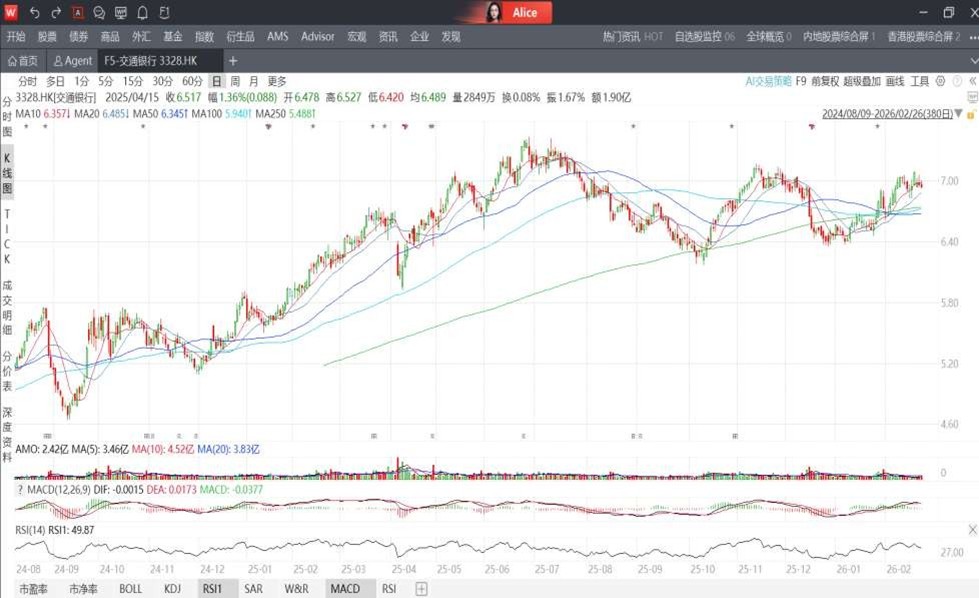Image resolution: width=979 pixels, height=598 pixels.
Task: Click the AI交易策略 link
Action: point(768,81)
